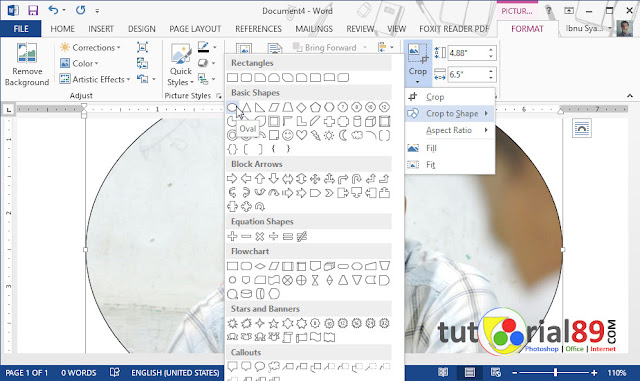
Task: Click the Save icon in quick access toolbar
Action: [33, 10]
